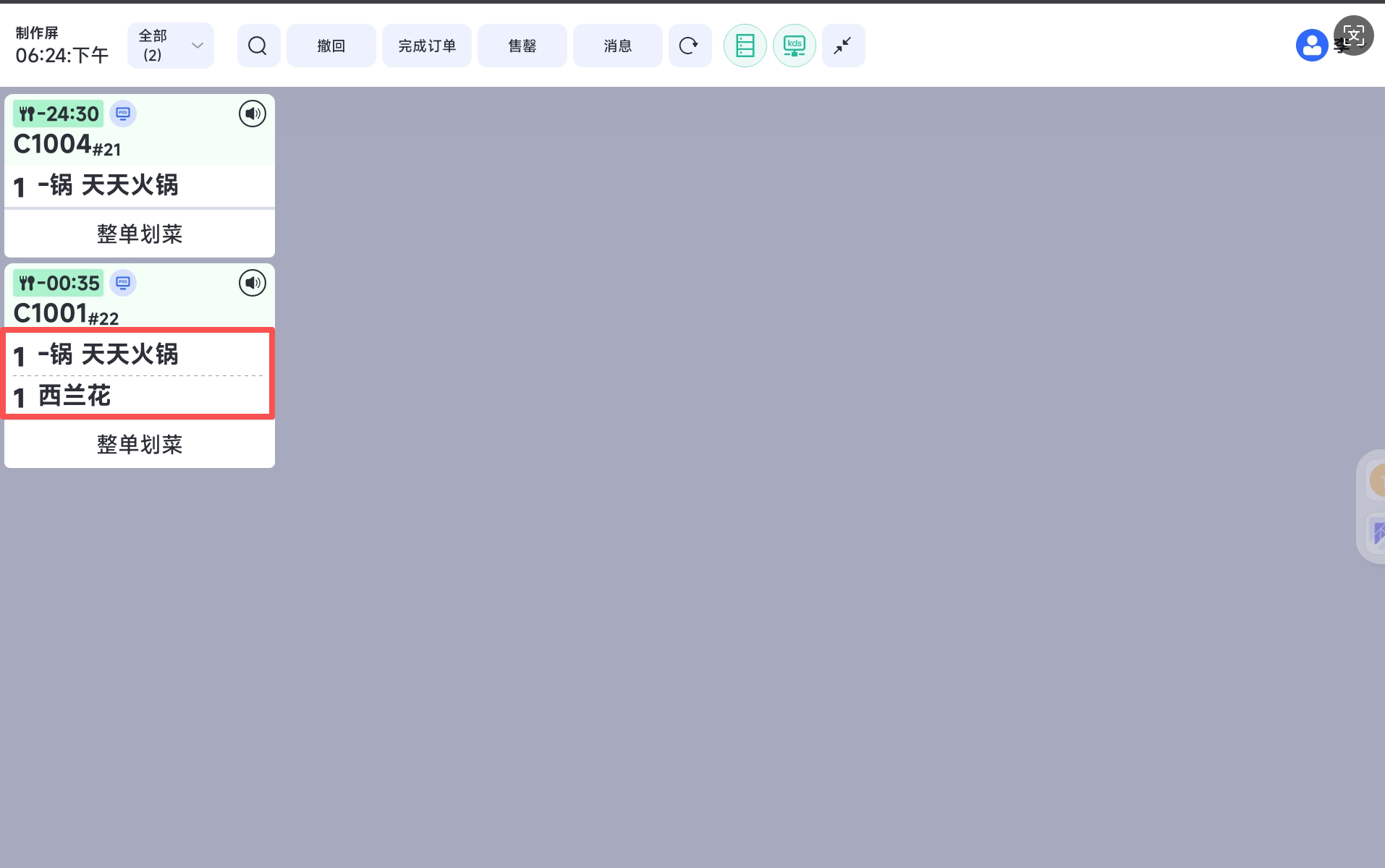Click the refresh icon in toolbar
The image size is (1385, 868).
tap(689, 46)
